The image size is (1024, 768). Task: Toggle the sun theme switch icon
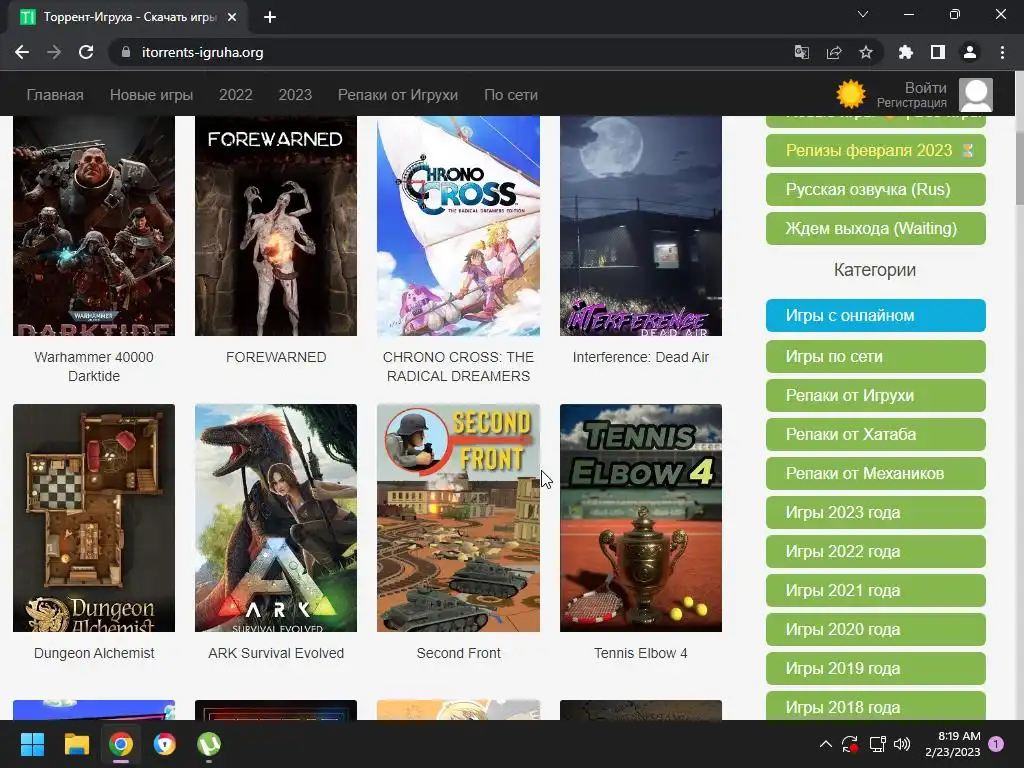click(x=851, y=95)
